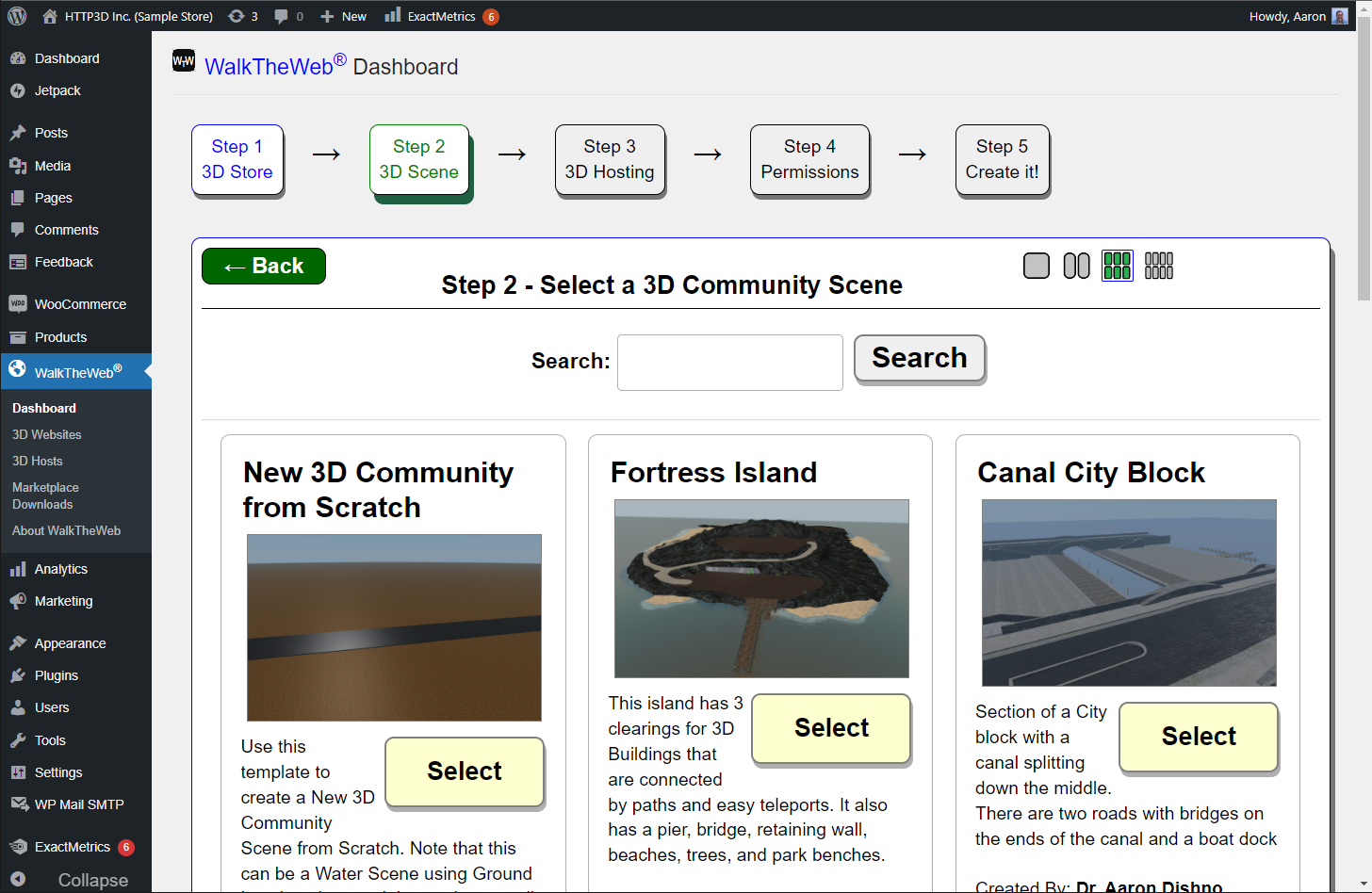Click the 'Canal City Block' card title

[1091, 473]
